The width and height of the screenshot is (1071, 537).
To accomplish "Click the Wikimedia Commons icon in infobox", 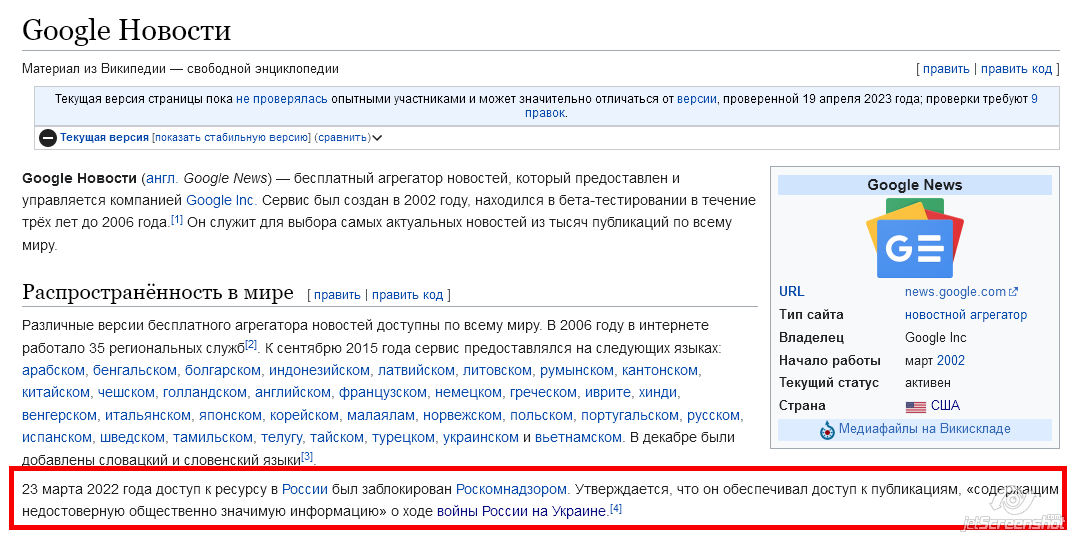I will [x=827, y=430].
